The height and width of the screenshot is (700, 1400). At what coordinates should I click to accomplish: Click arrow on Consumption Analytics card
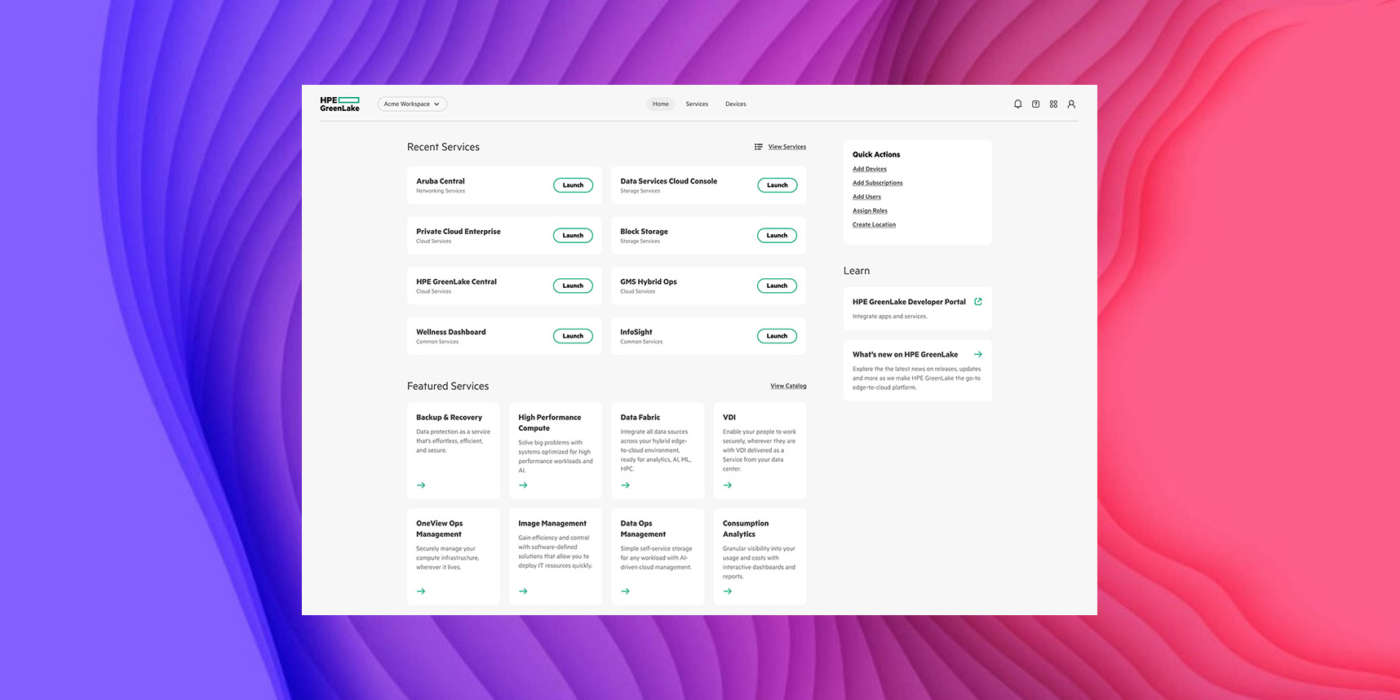click(x=727, y=591)
